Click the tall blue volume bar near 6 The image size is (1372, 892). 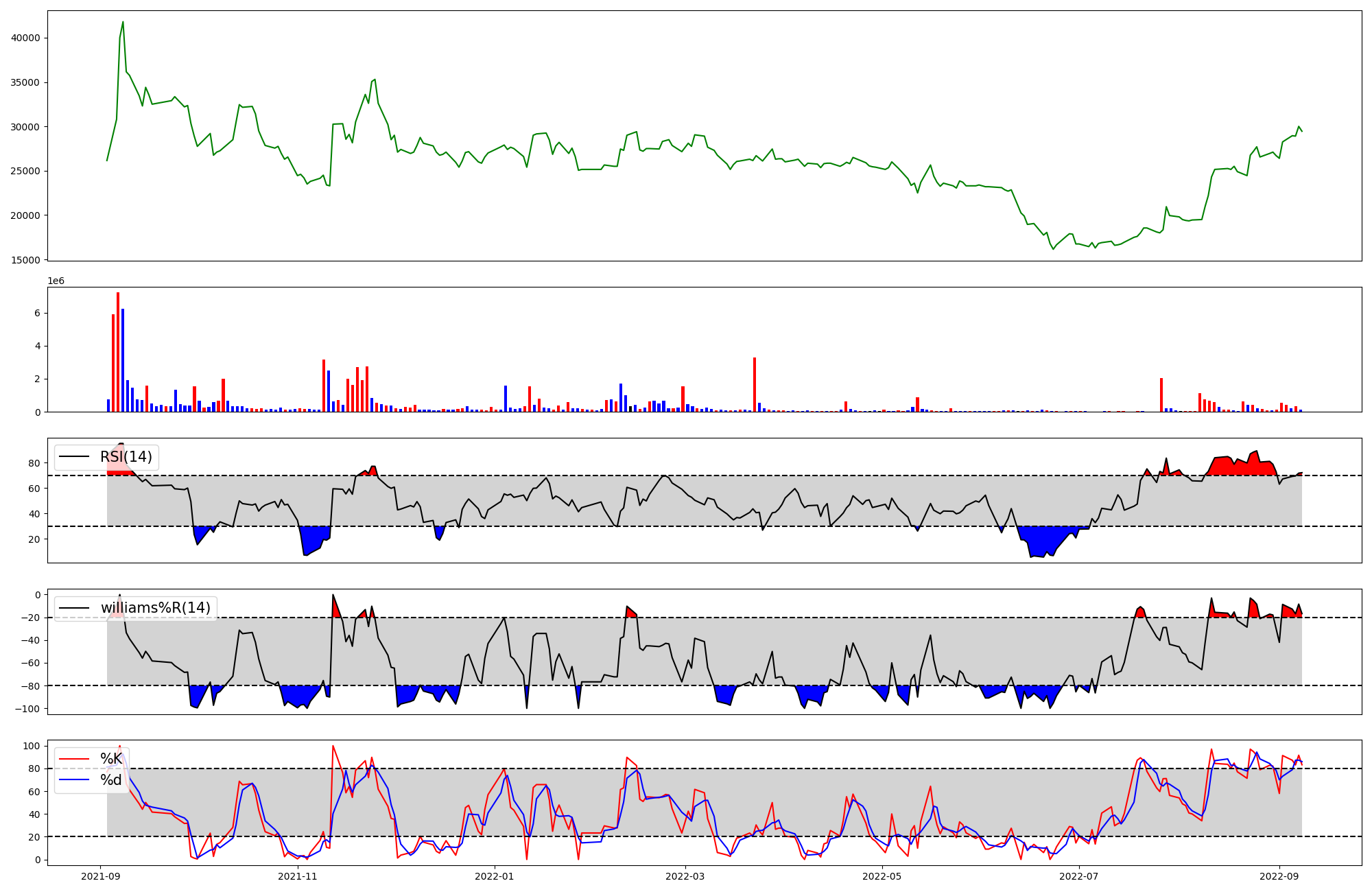[123, 362]
